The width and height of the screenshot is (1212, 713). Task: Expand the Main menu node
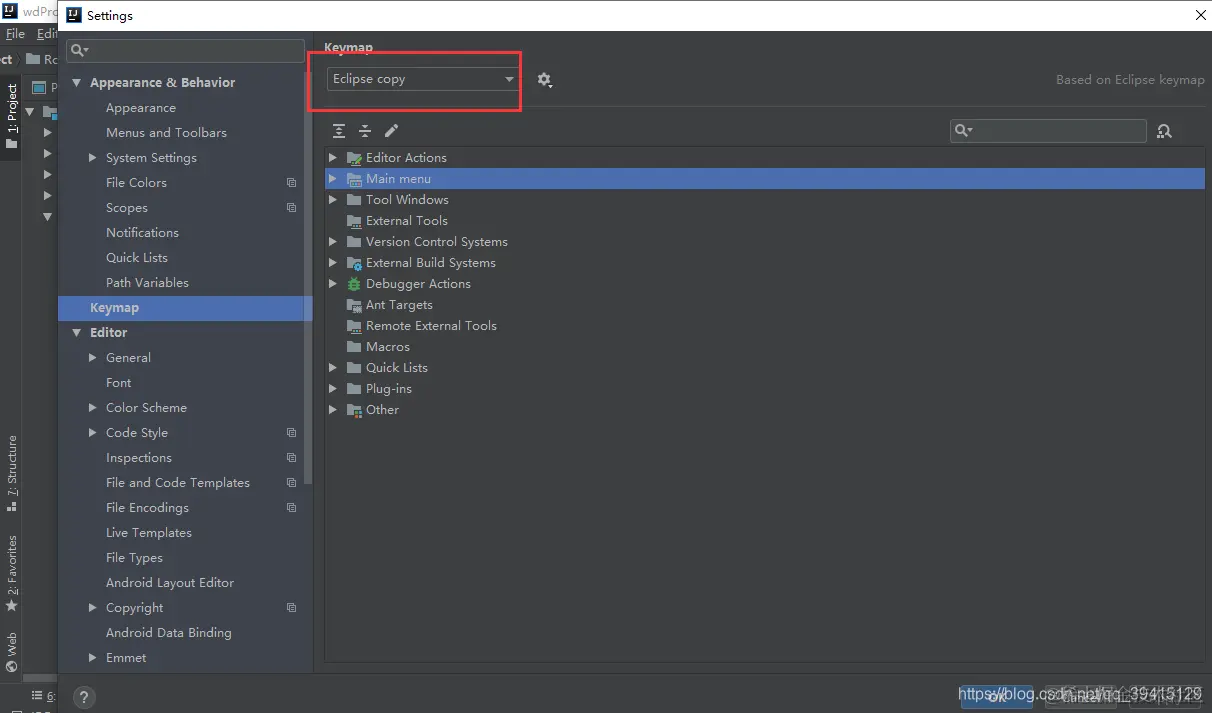coord(333,179)
